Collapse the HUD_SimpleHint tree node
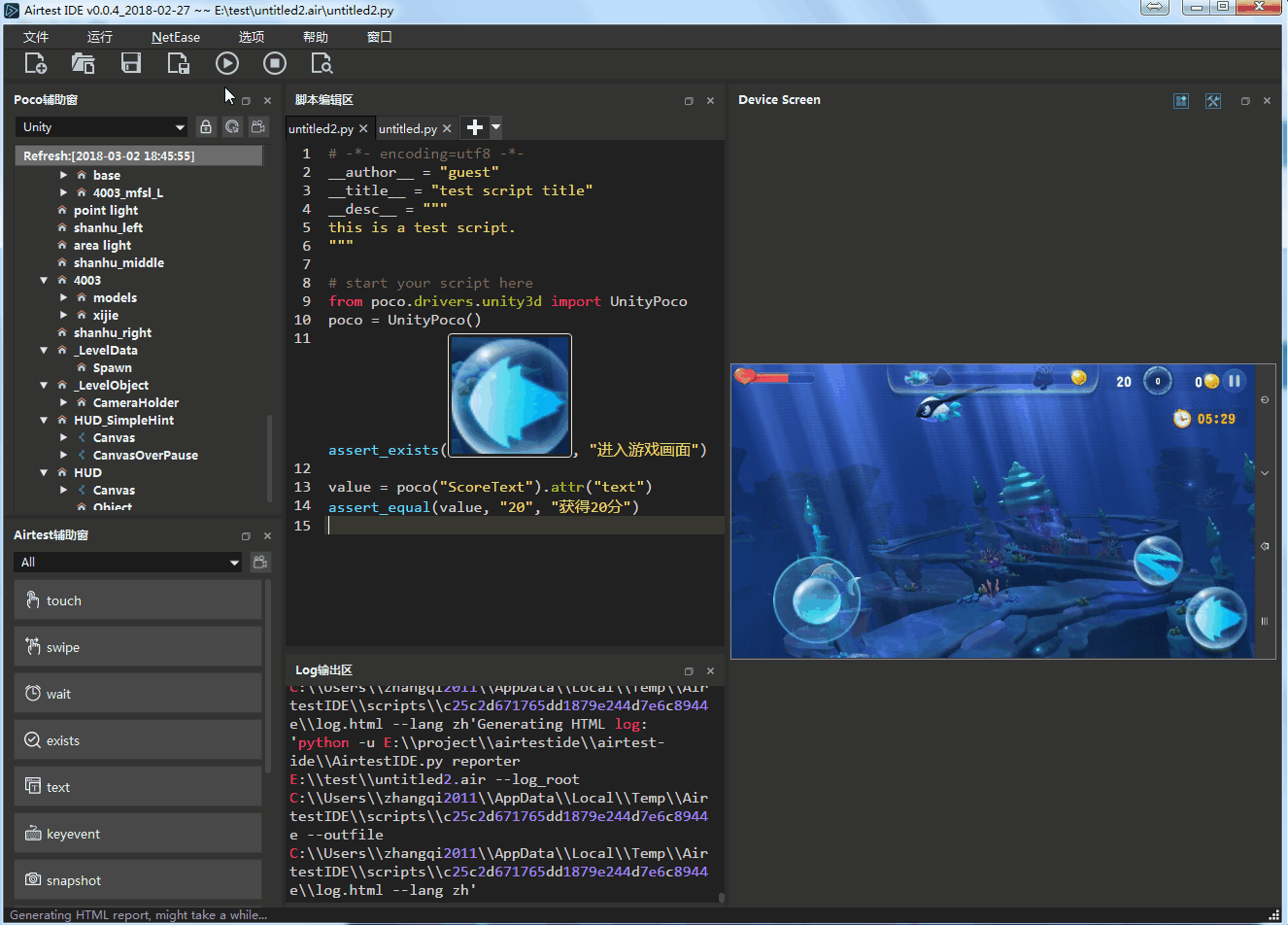Screen dimensions: 1288x925 (x=44, y=421)
